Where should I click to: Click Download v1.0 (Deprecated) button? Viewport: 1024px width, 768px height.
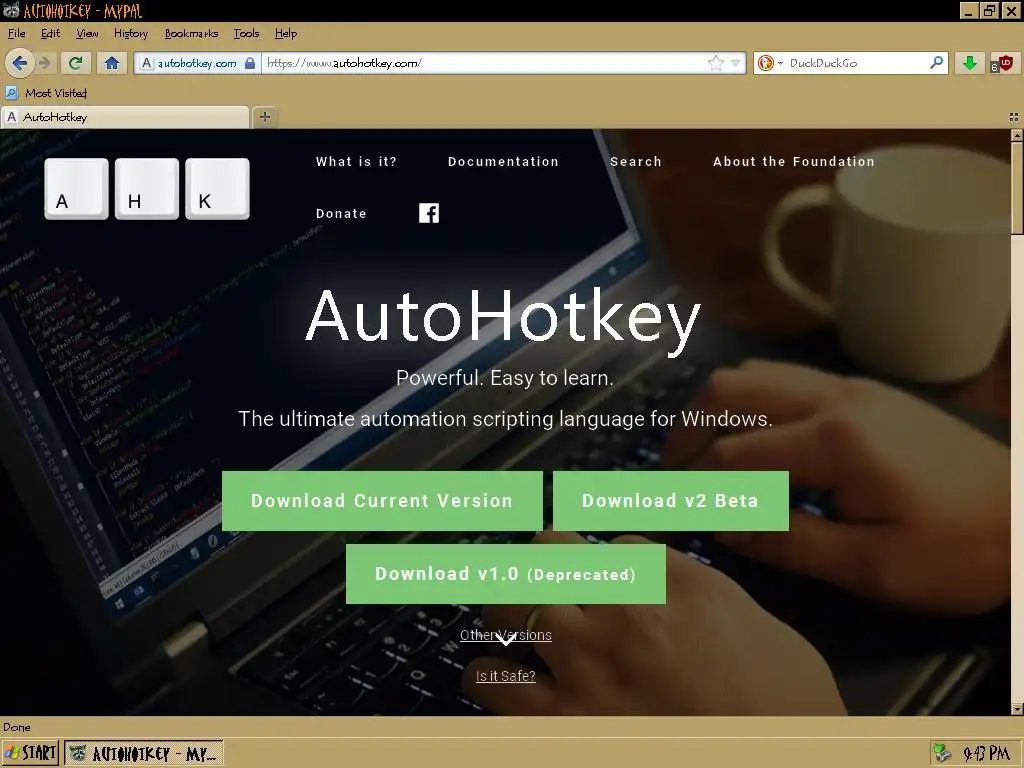[505, 574]
